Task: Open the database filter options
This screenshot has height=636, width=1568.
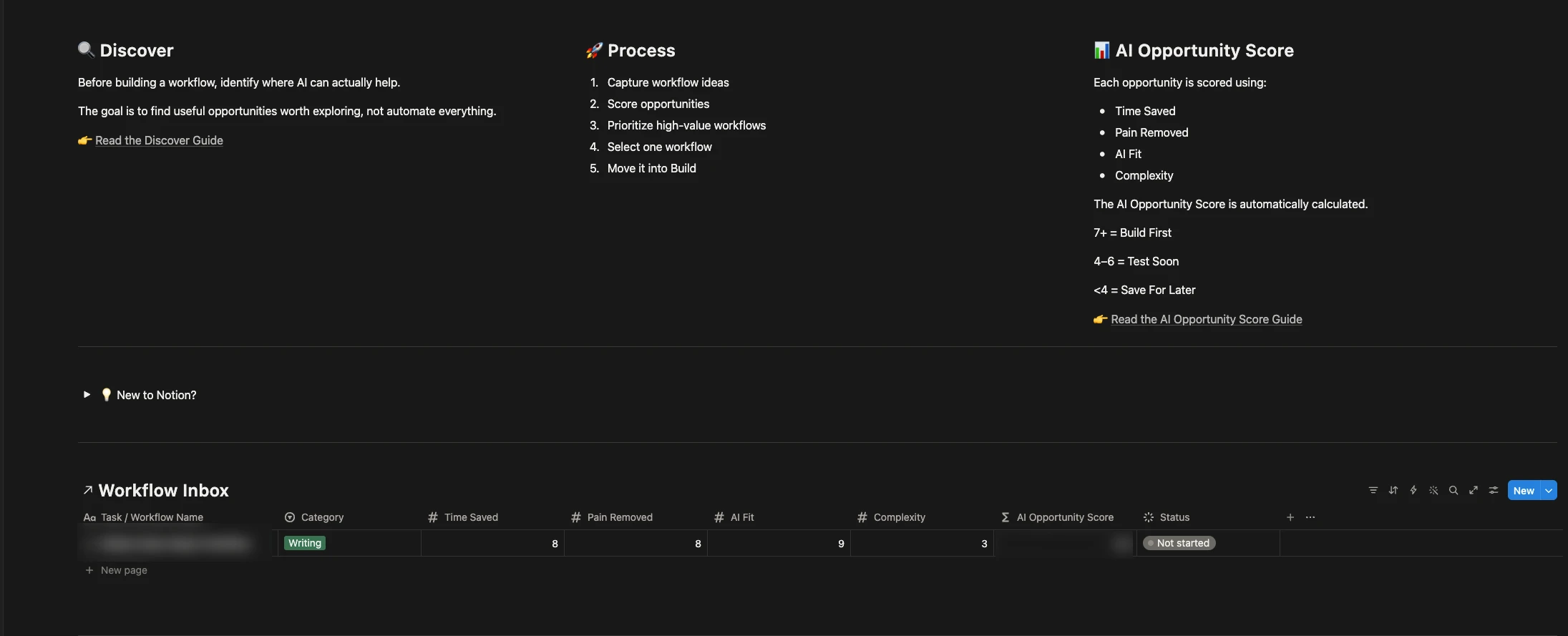Action: click(1373, 490)
